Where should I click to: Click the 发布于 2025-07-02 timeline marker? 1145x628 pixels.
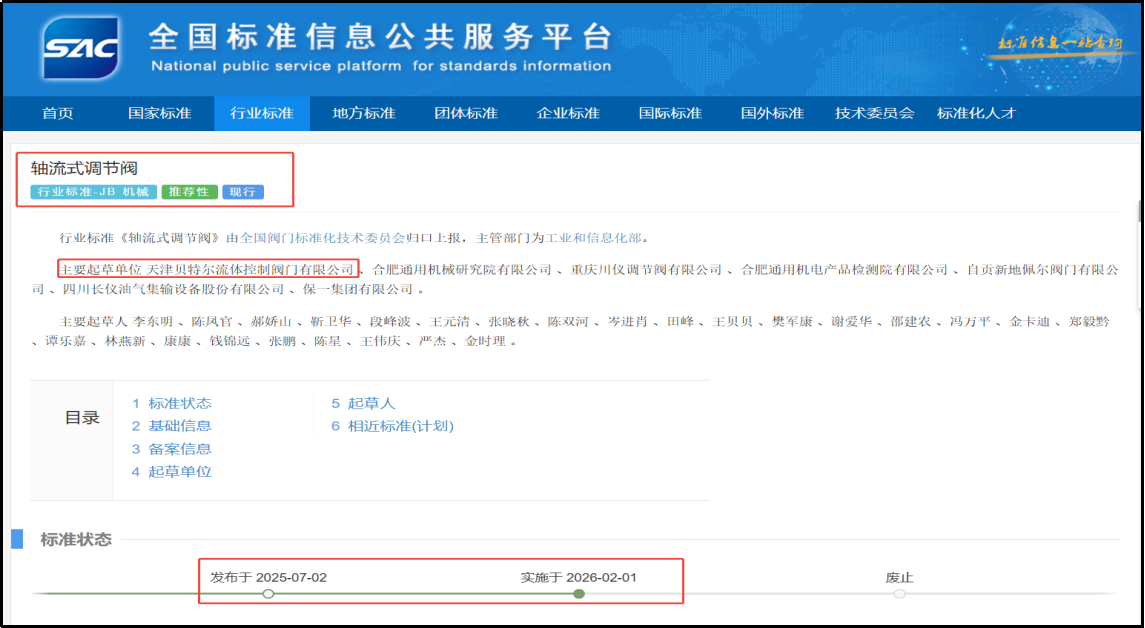268,594
